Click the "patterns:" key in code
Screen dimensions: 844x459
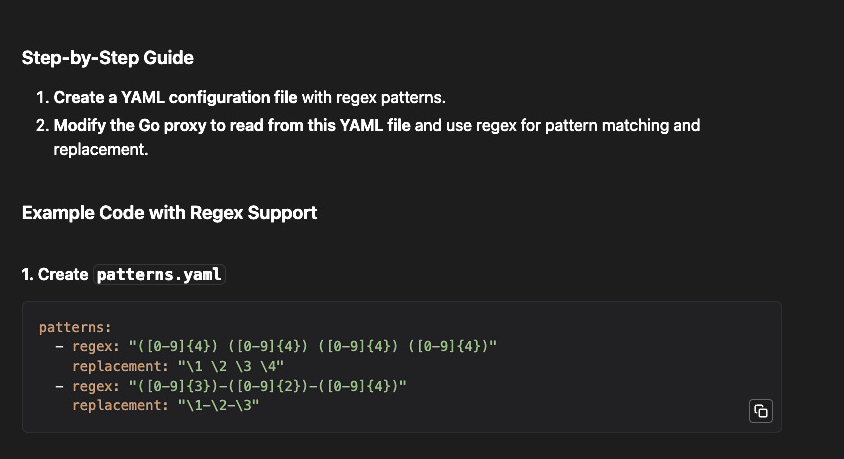coord(75,327)
